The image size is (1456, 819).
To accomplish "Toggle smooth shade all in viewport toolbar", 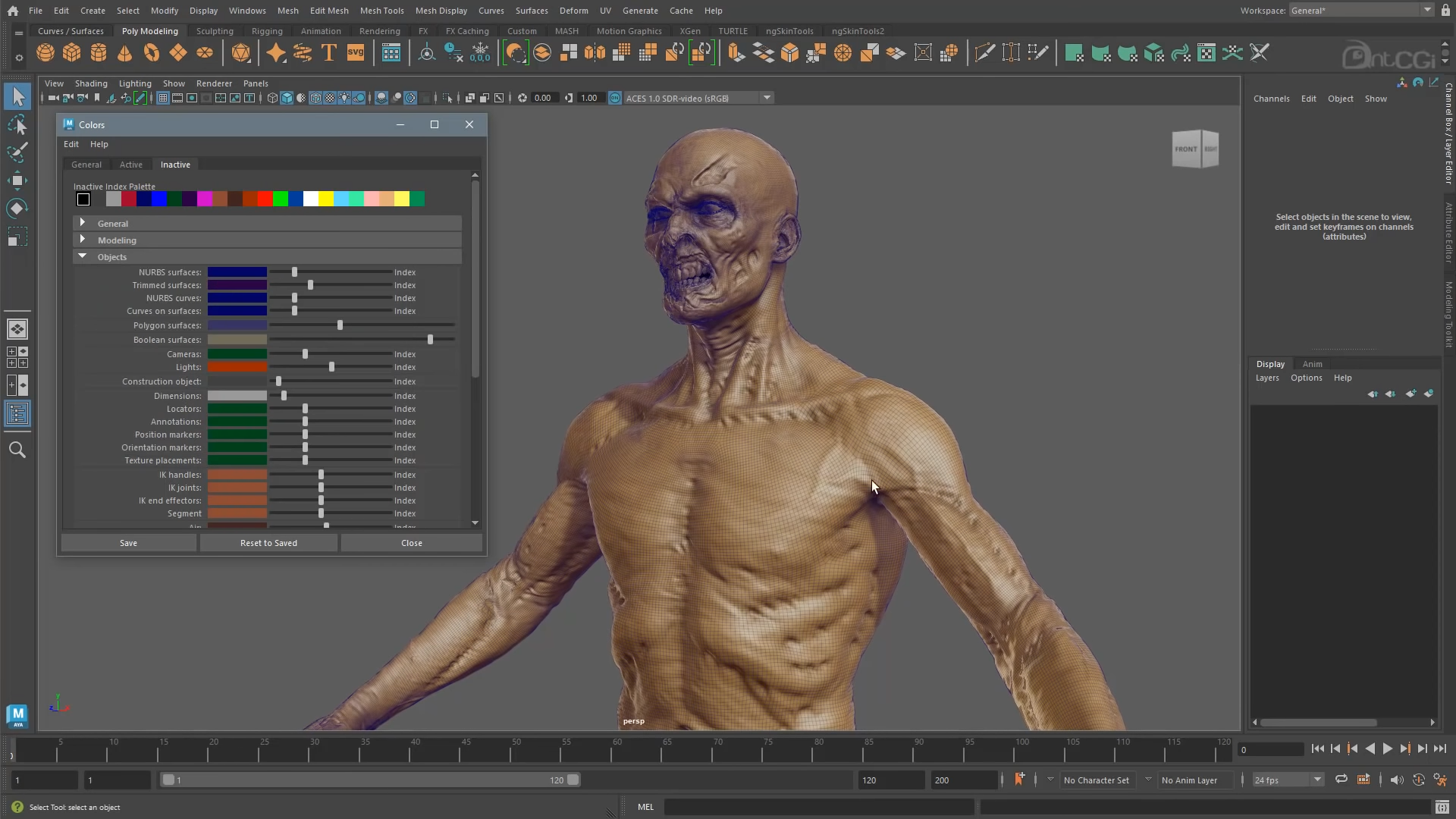I will click(287, 98).
